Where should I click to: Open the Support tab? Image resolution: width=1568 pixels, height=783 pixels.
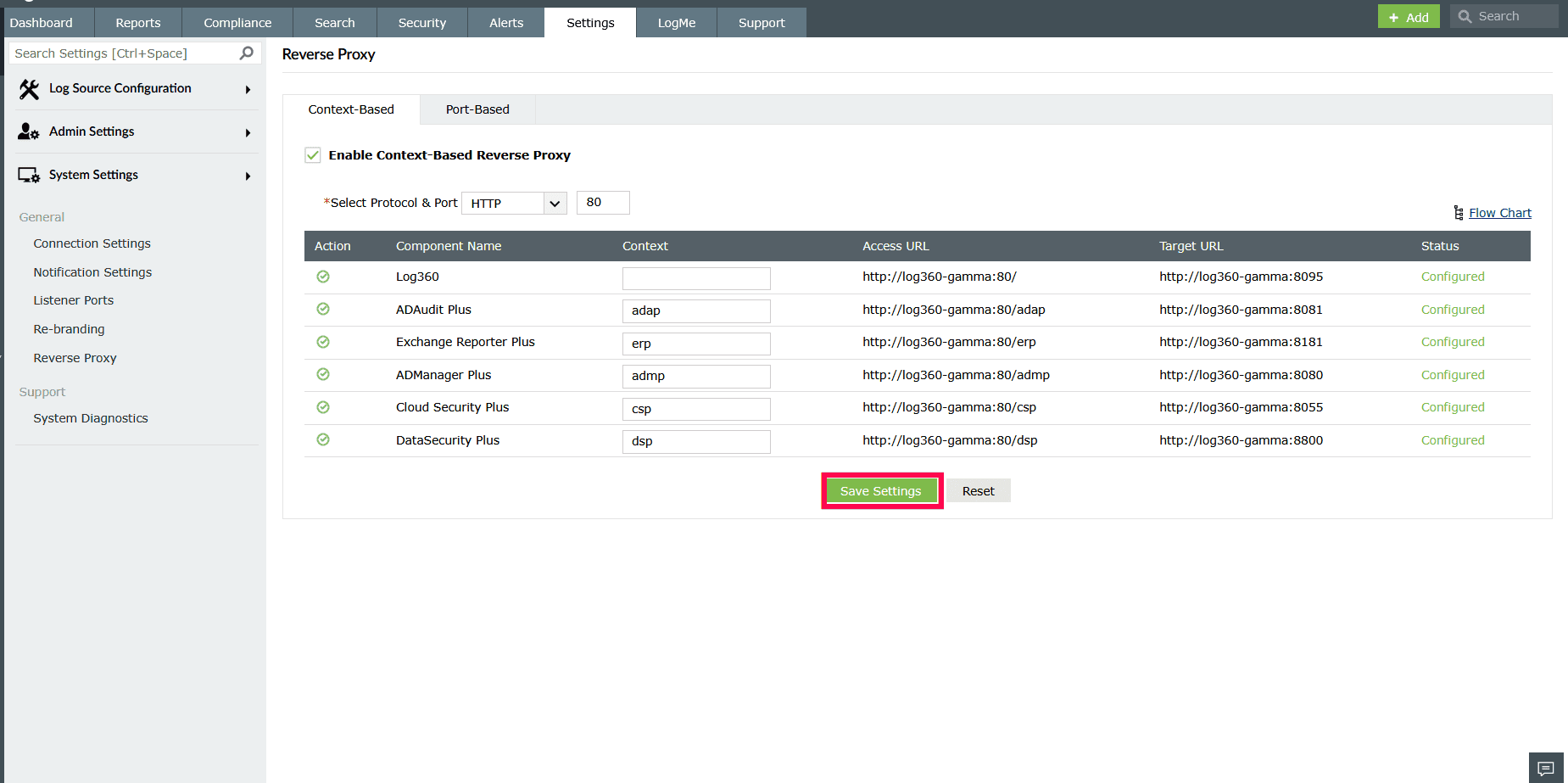762,23
